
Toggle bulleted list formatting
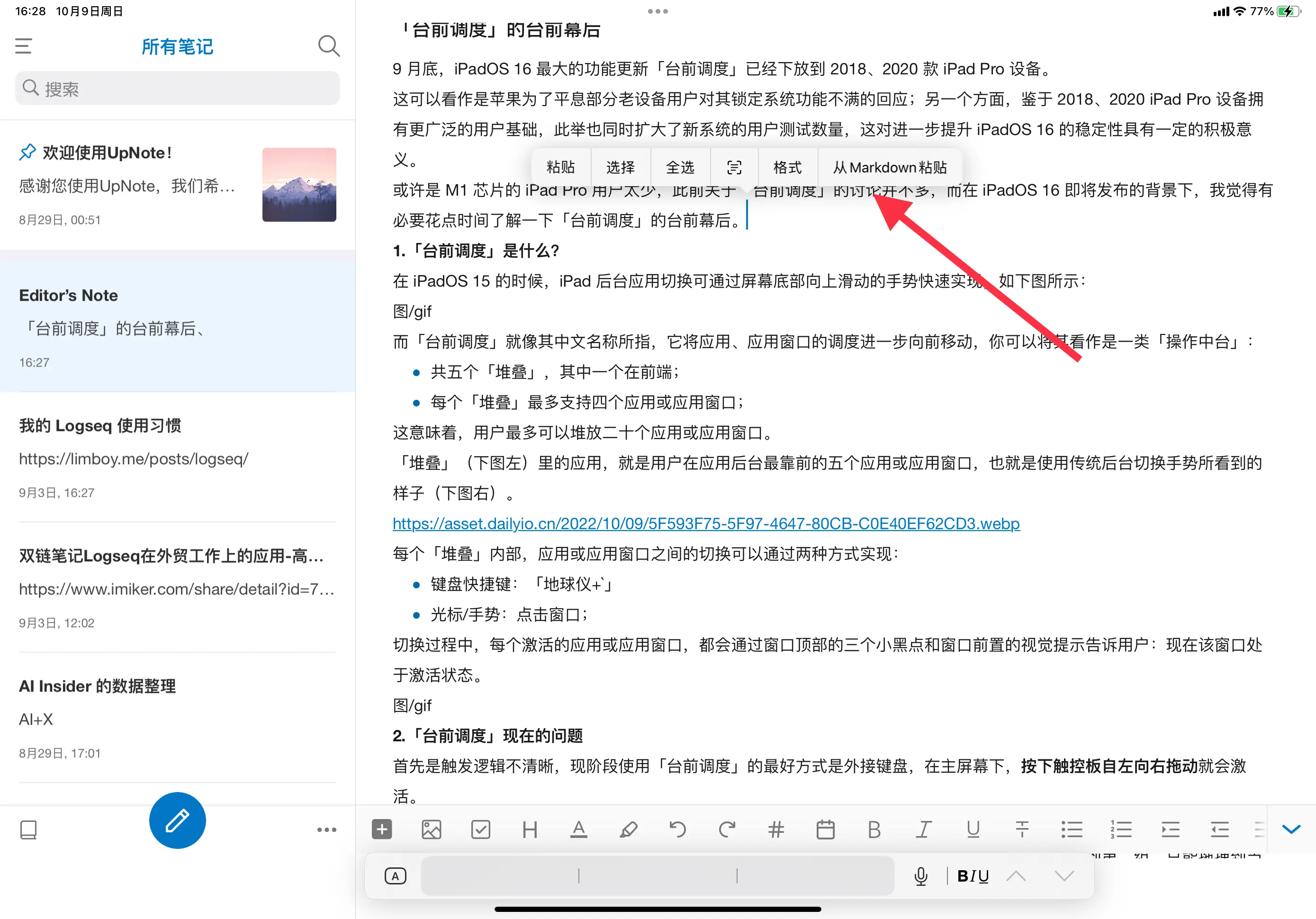[1071, 829]
